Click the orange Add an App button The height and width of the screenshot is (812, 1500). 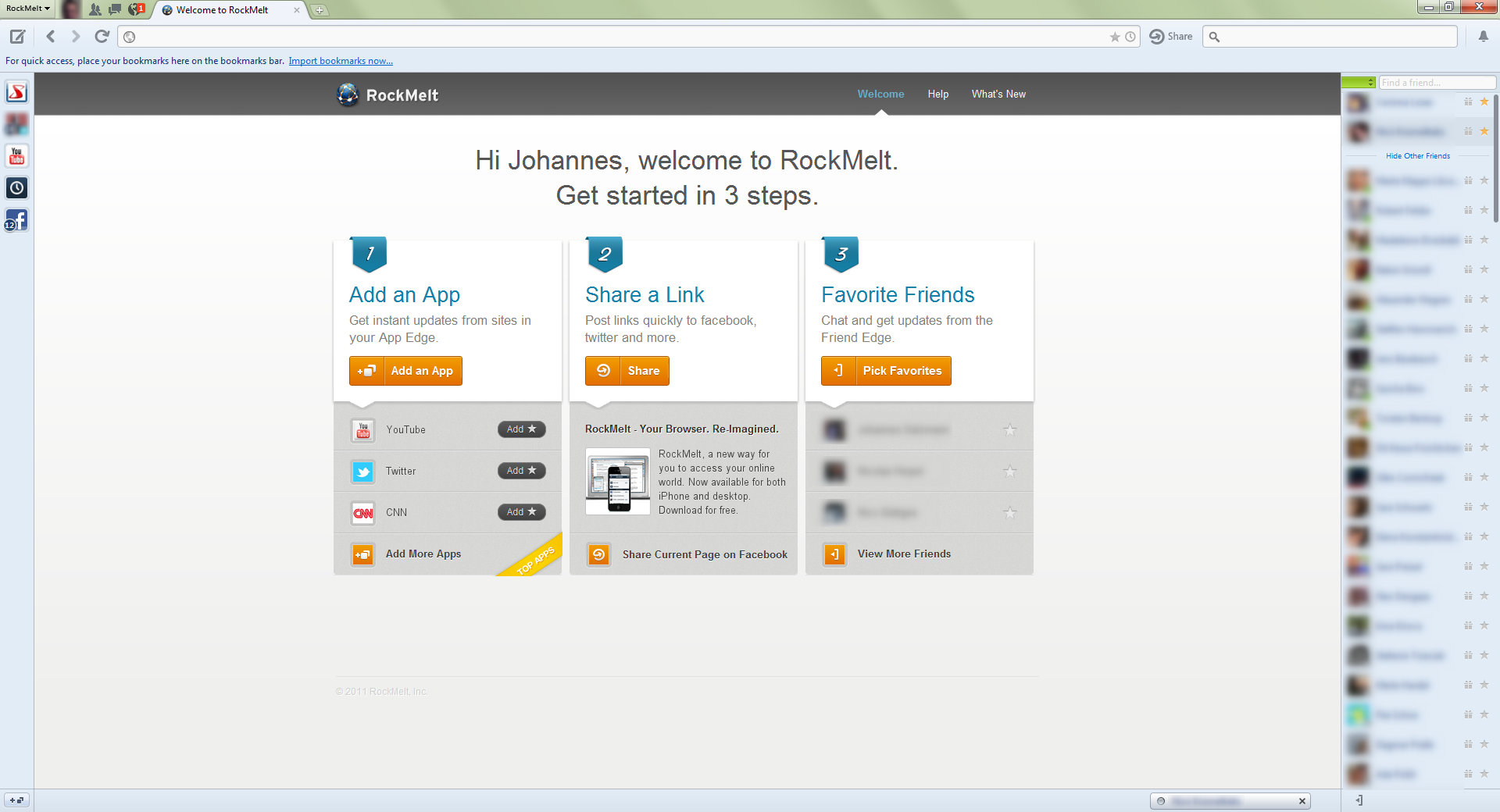(x=405, y=371)
